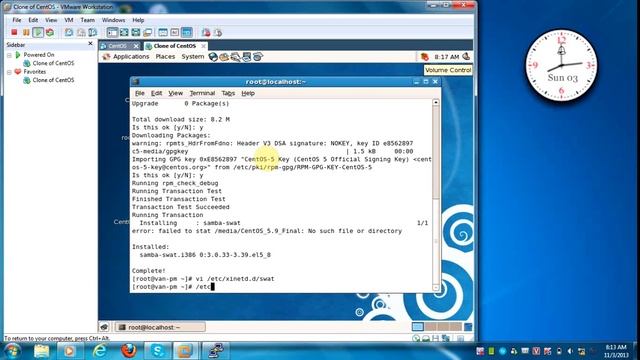The image size is (640, 360).
Task: Click the last VMware toolbar icon
Action: point(218,32)
